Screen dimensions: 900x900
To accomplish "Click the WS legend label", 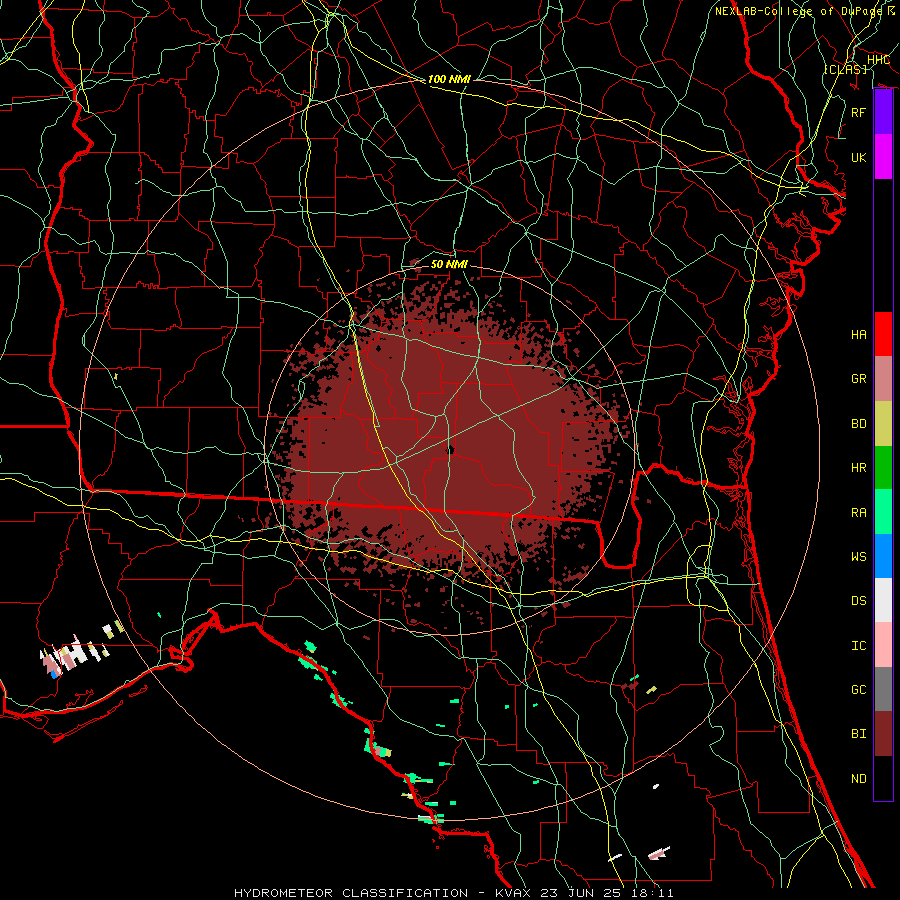I will pos(859,557).
